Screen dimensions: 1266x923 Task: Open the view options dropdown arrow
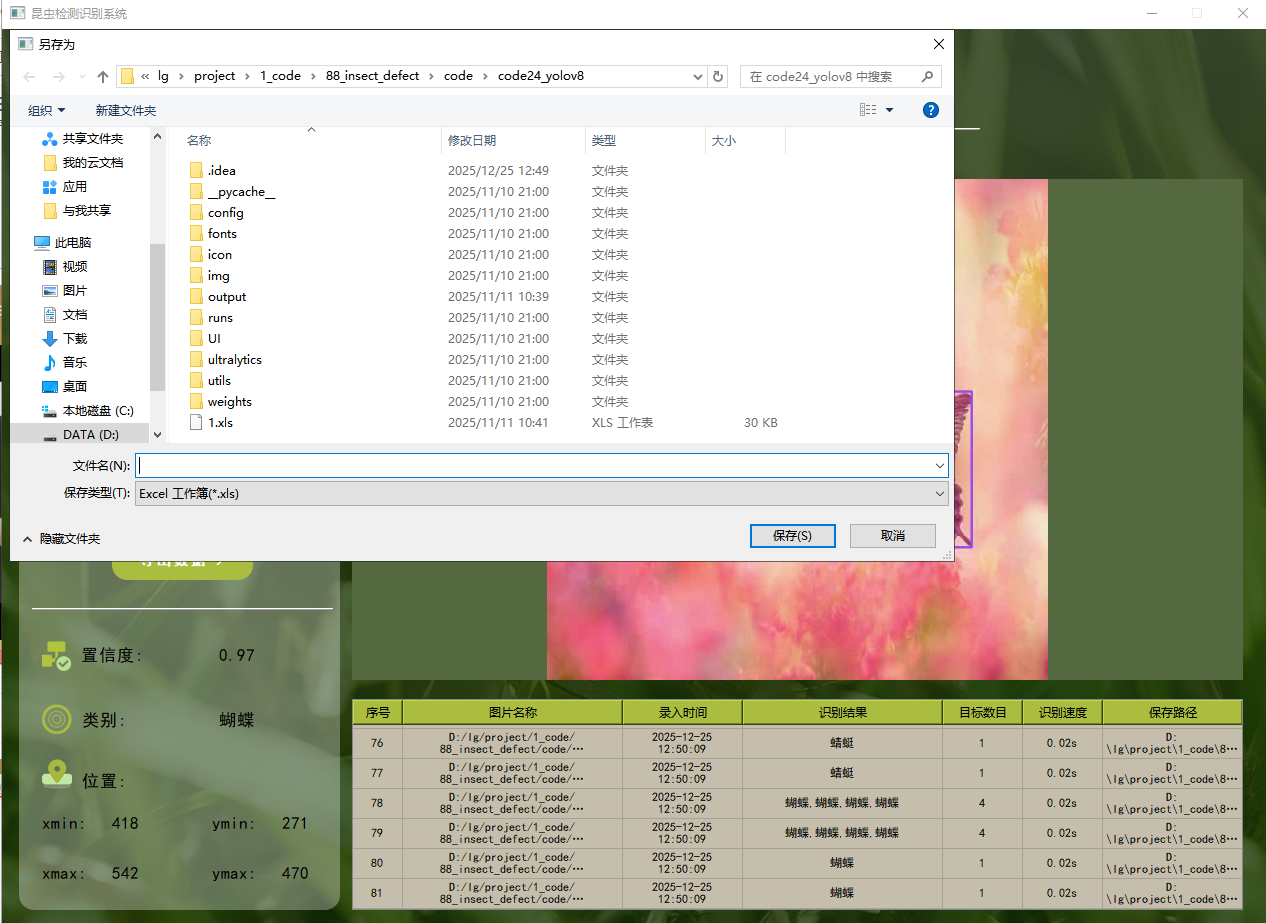(x=889, y=110)
